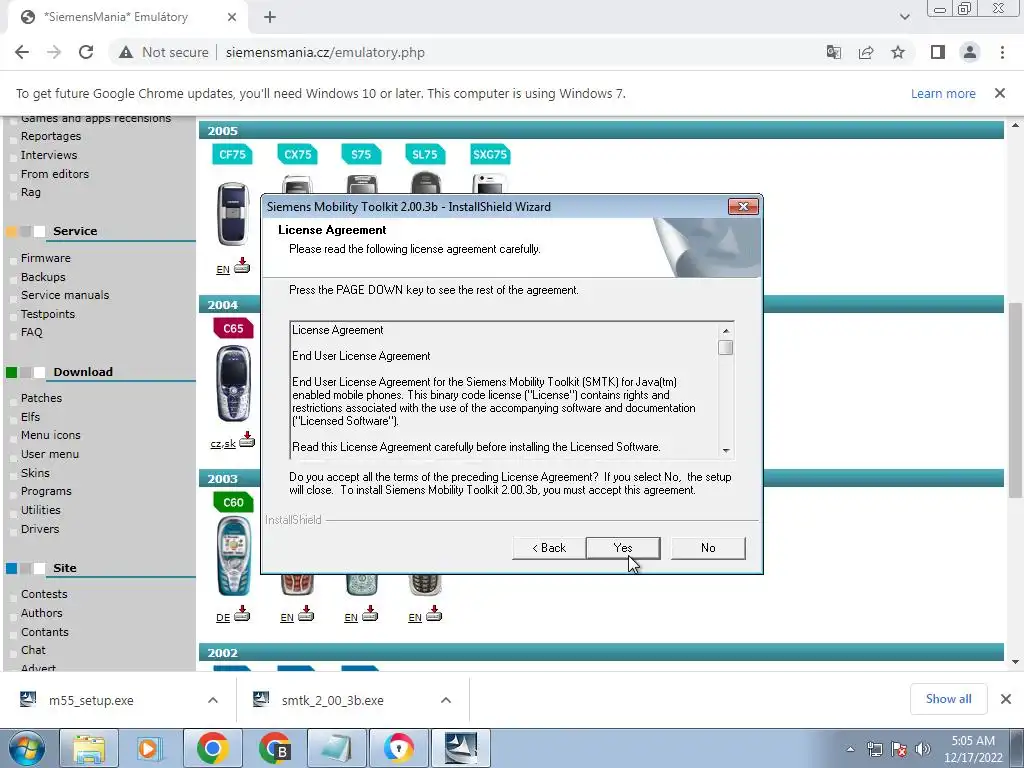Click the InstallShield setup taskbar icon
The width and height of the screenshot is (1024, 768).
[460, 748]
